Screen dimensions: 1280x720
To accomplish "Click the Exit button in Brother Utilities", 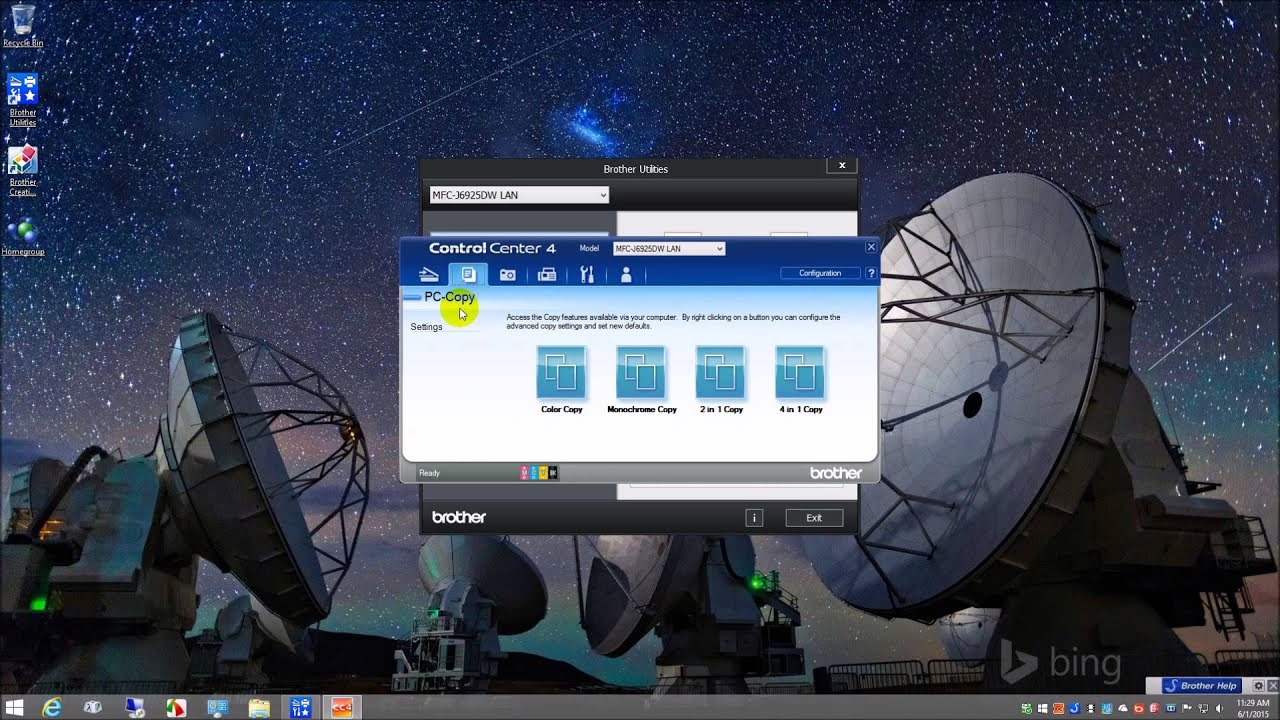I will [x=814, y=518].
